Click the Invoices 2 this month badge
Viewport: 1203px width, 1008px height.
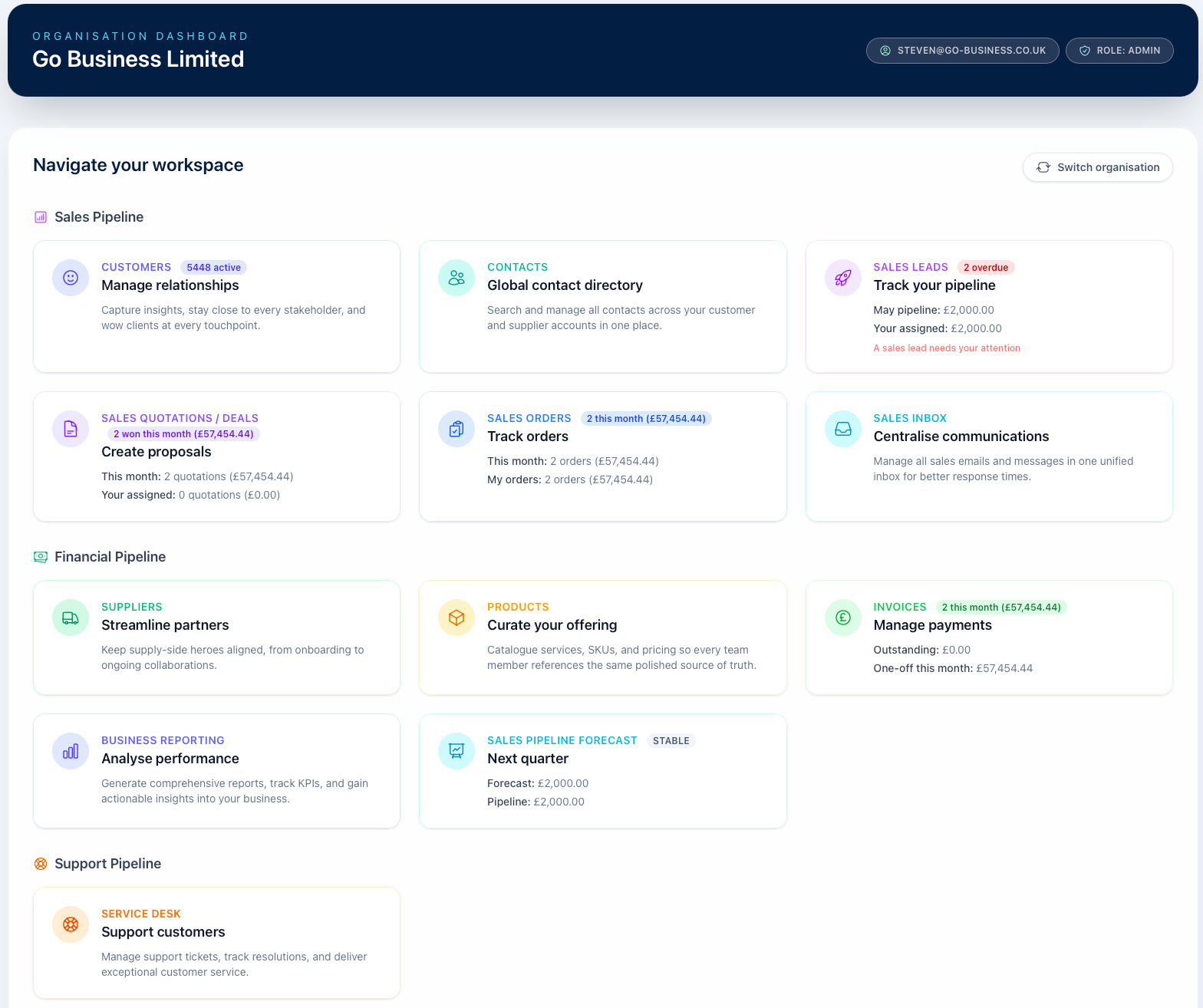coord(1001,608)
